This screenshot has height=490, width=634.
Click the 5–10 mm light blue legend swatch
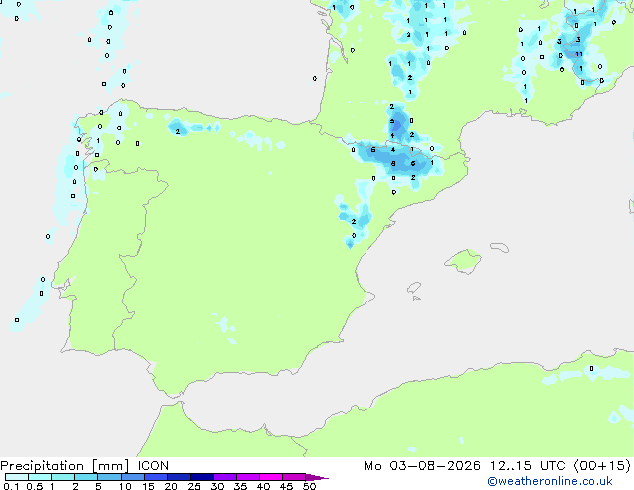click(109, 477)
